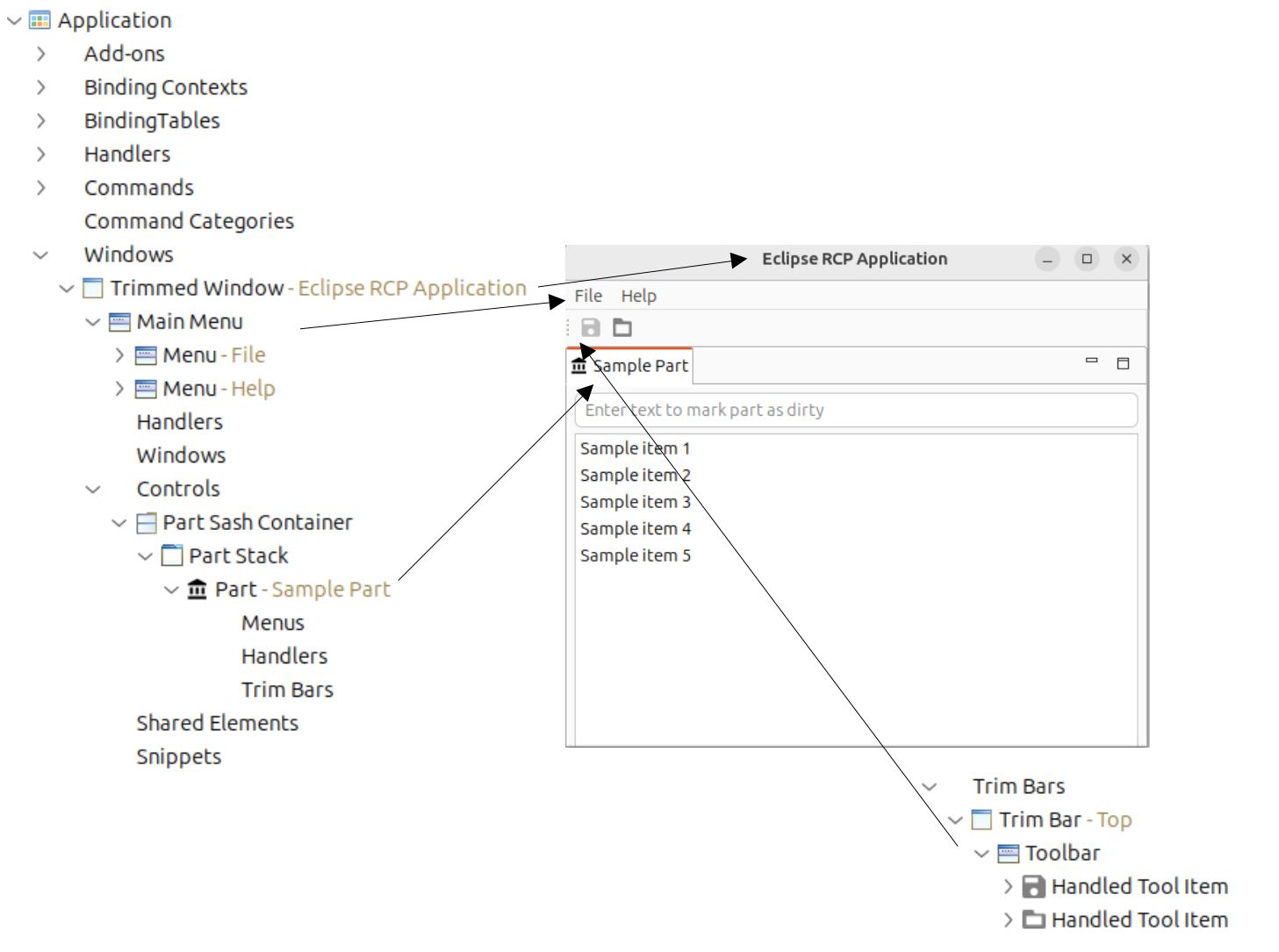
Task: Click the Menu - File icon
Action: (146, 355)
